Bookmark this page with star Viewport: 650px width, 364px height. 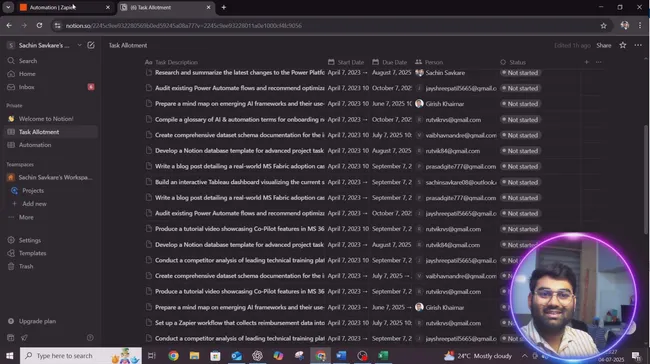[604, 26]
